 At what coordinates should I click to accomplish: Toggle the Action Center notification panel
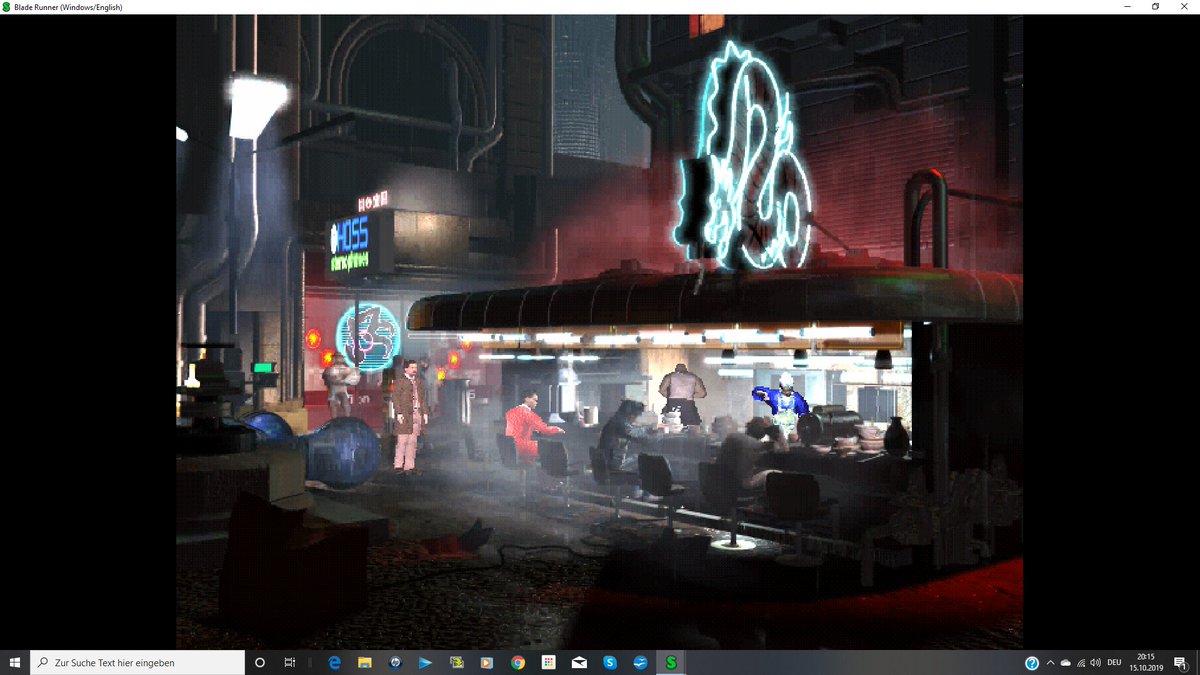[1180, 662]
